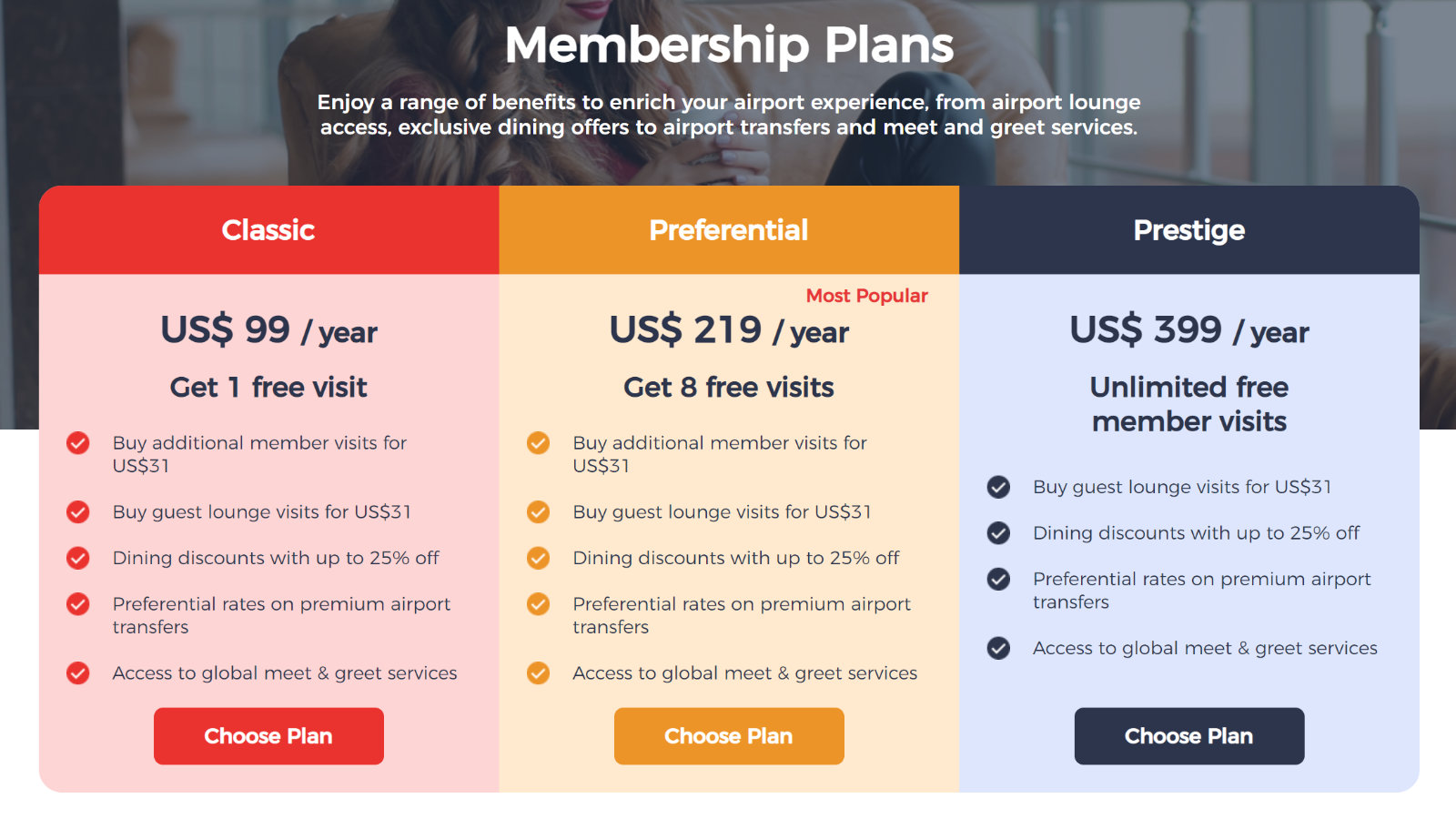Image resolution: width=1456 pixels, height=819 pixels.
Task: Choose the Prestige plan with dark button
Action: (x=1189, y=736)
